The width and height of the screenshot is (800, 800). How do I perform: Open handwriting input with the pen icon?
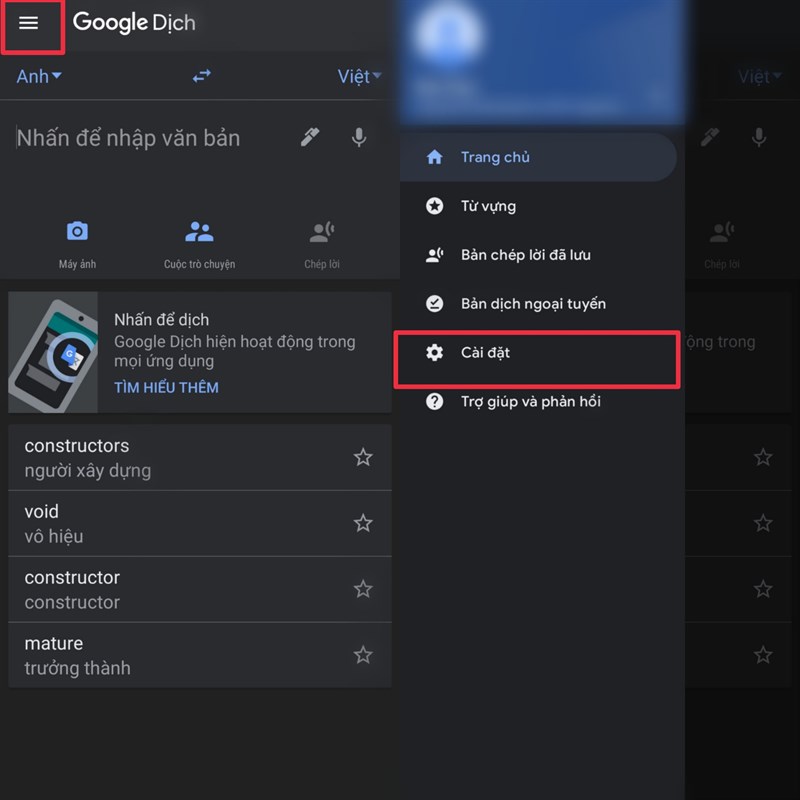click(x=310, y=137)
